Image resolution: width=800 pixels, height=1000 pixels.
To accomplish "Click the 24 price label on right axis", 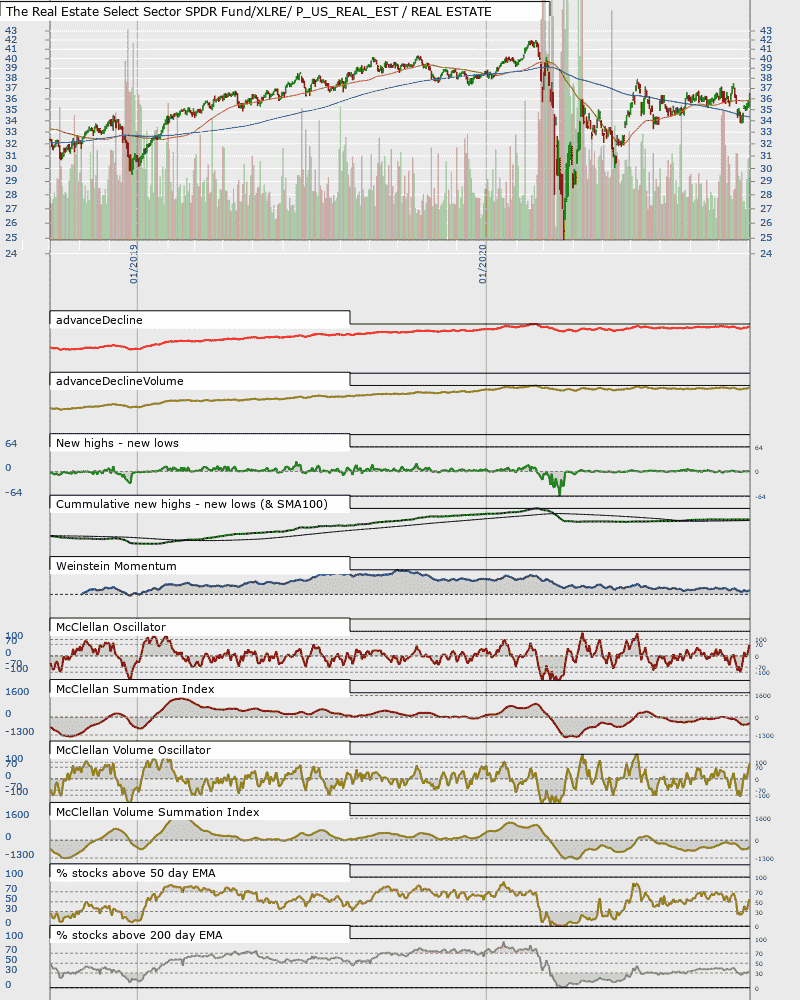I will [x=766, y=253].
